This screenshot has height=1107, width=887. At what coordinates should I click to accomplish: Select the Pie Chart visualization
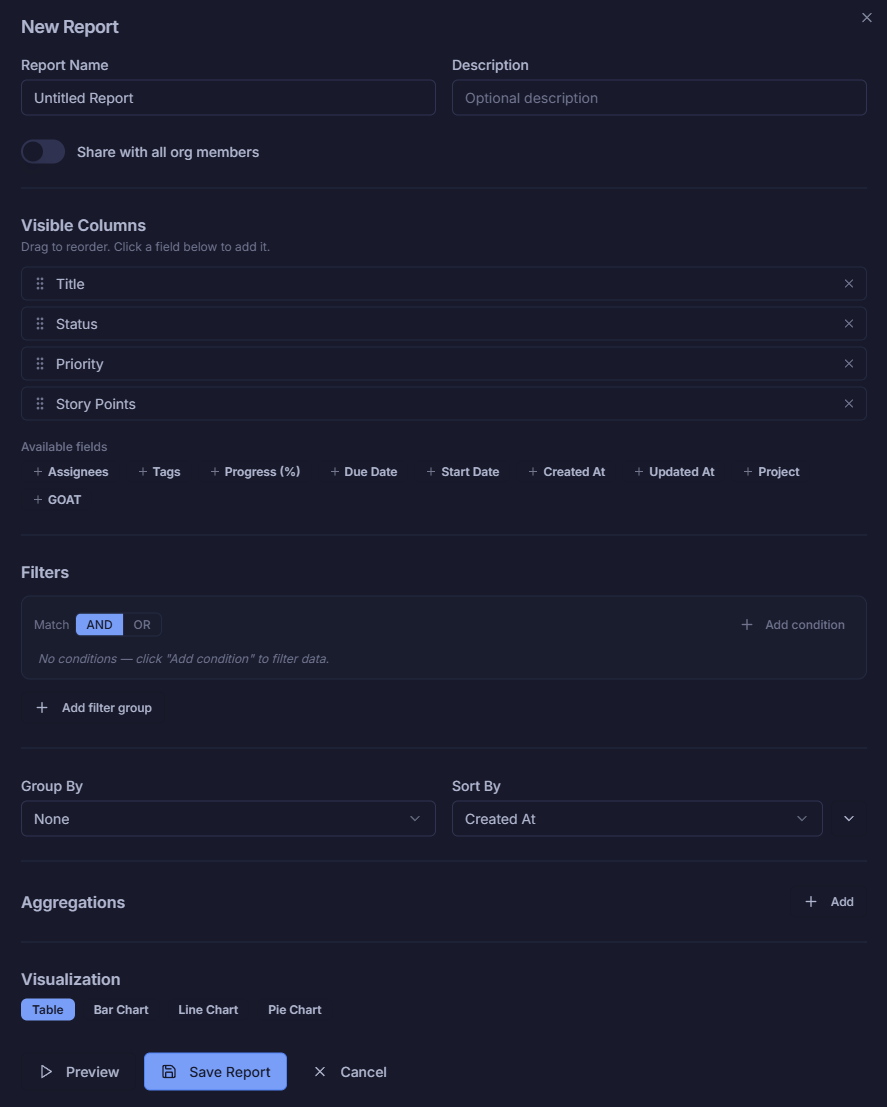click(294, 1010)
